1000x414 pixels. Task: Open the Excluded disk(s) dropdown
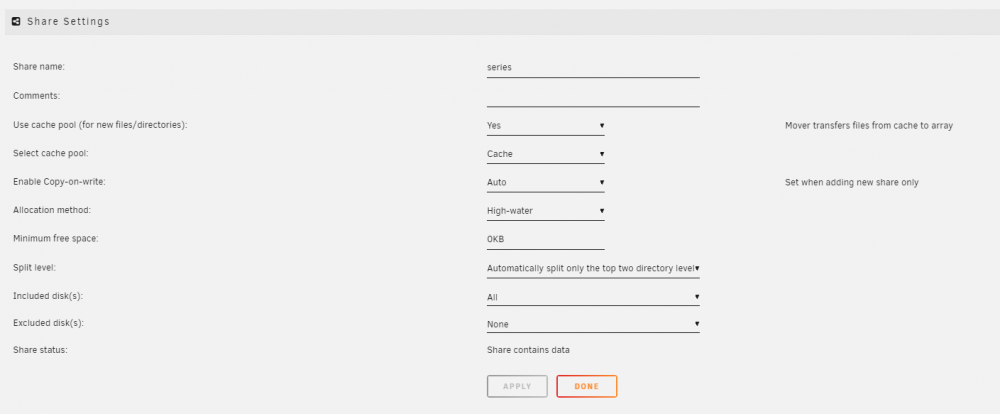593,324
